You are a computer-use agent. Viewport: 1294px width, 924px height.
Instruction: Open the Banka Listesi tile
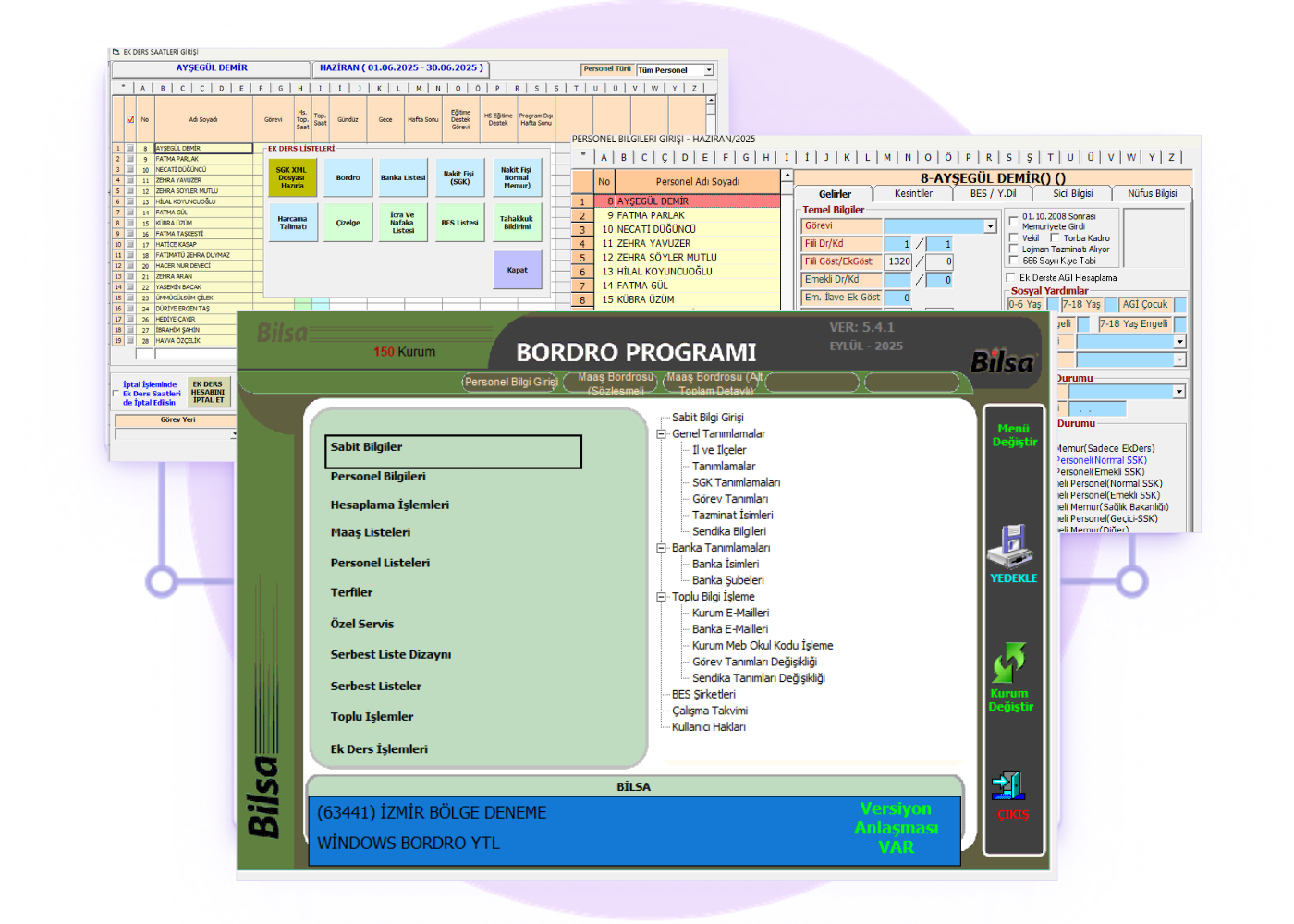point(403,177)
